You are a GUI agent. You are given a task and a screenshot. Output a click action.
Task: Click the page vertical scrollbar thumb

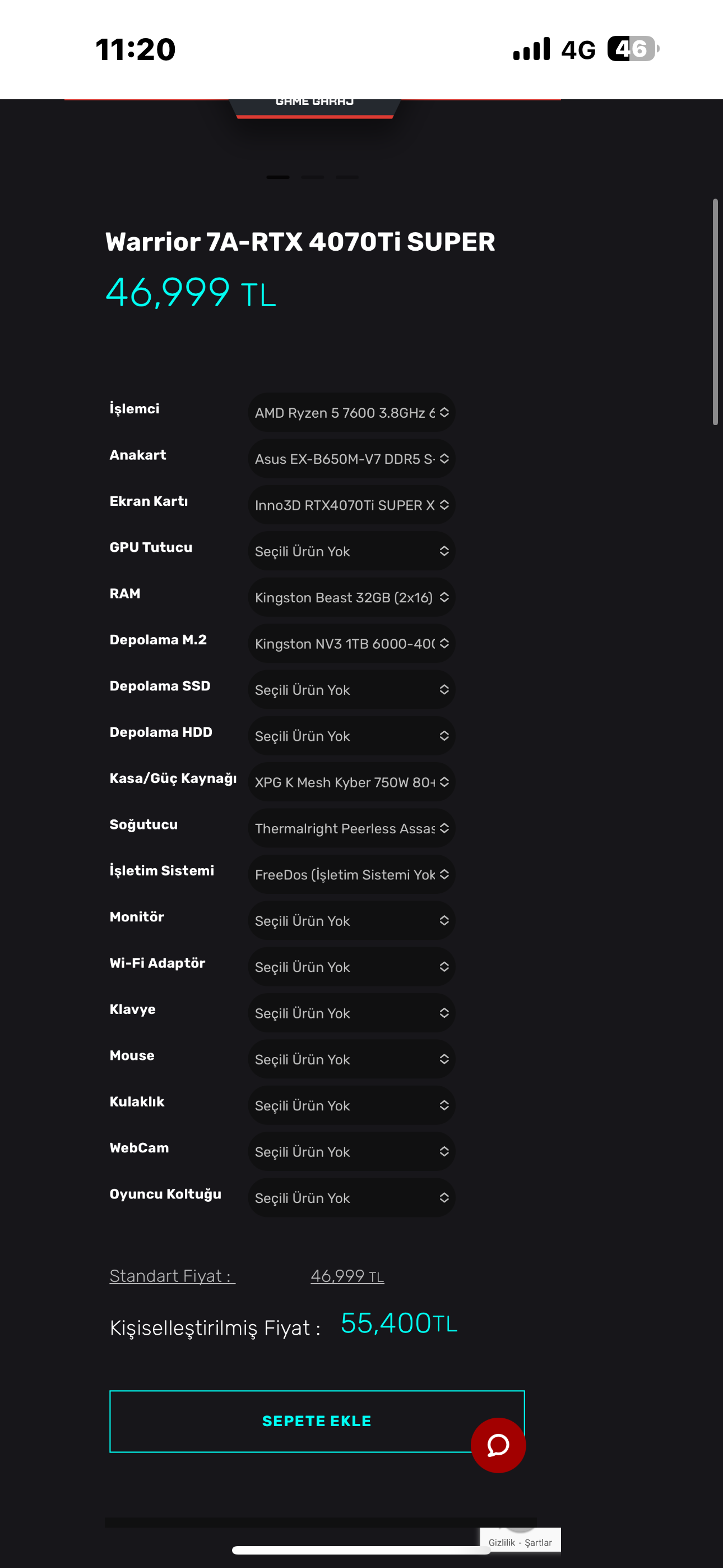pos(715,311)
